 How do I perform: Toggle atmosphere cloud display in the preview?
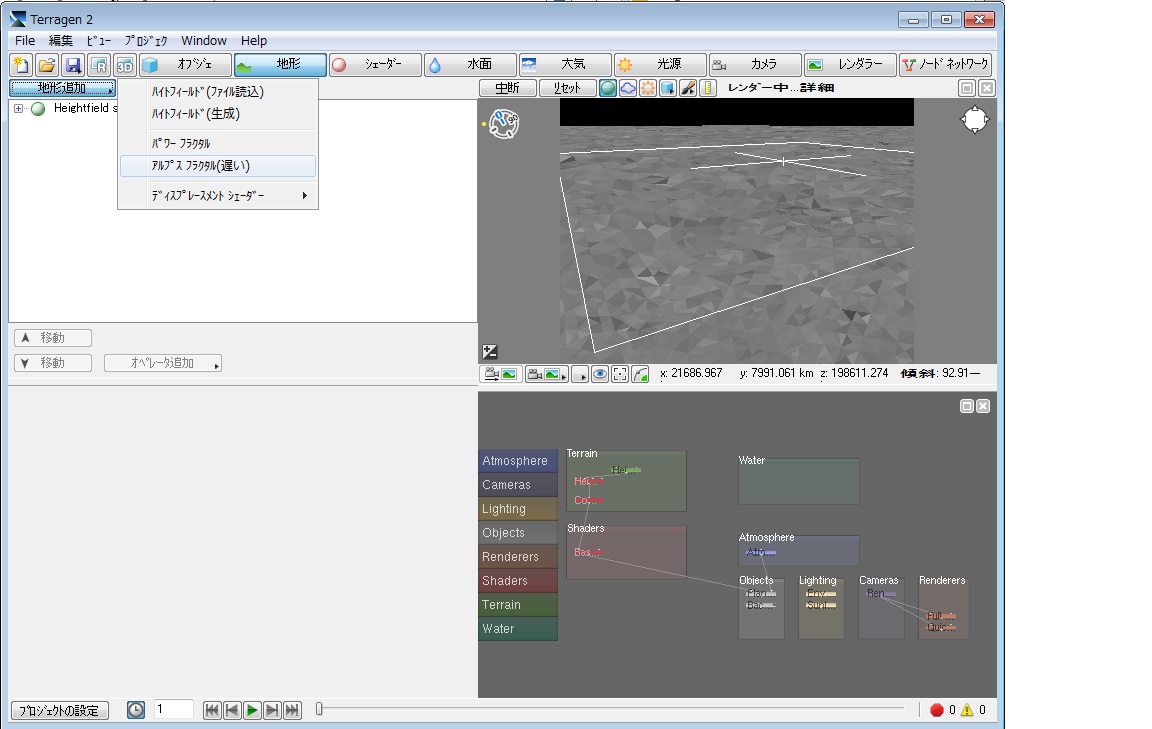628,88
